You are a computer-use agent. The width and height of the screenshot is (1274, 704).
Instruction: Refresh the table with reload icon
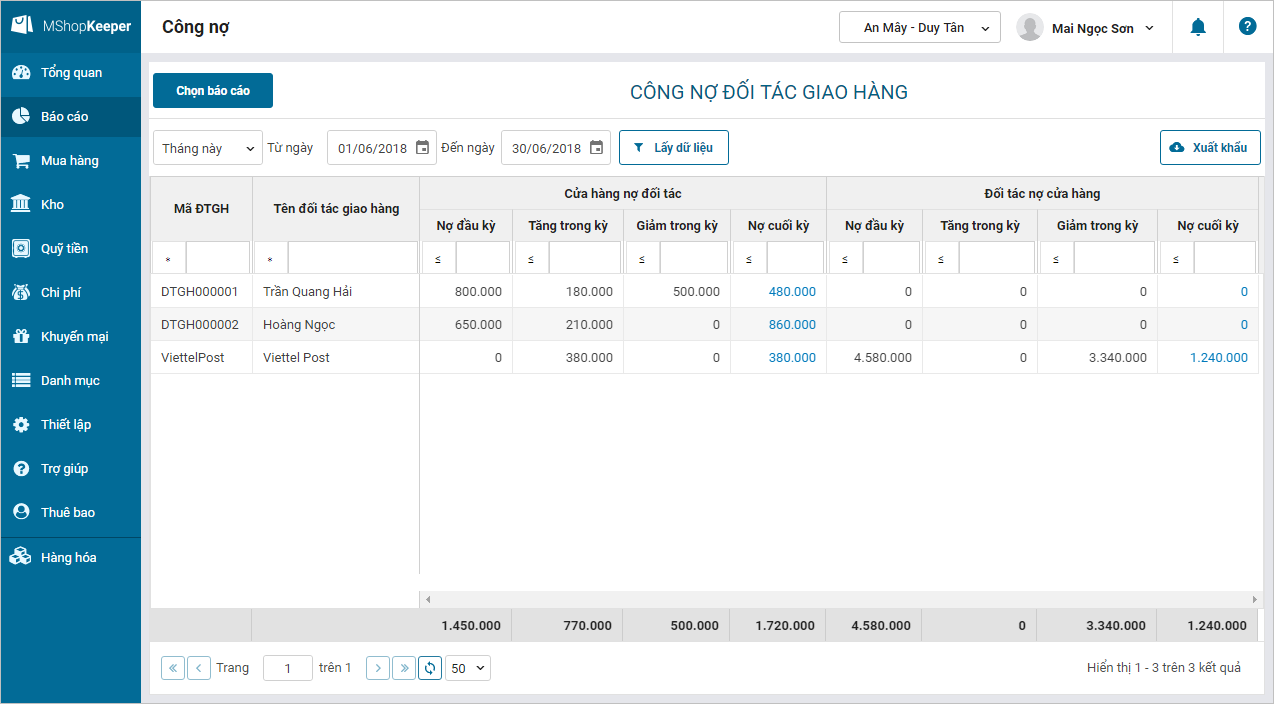pyautogui.click(x=430, y=668)
